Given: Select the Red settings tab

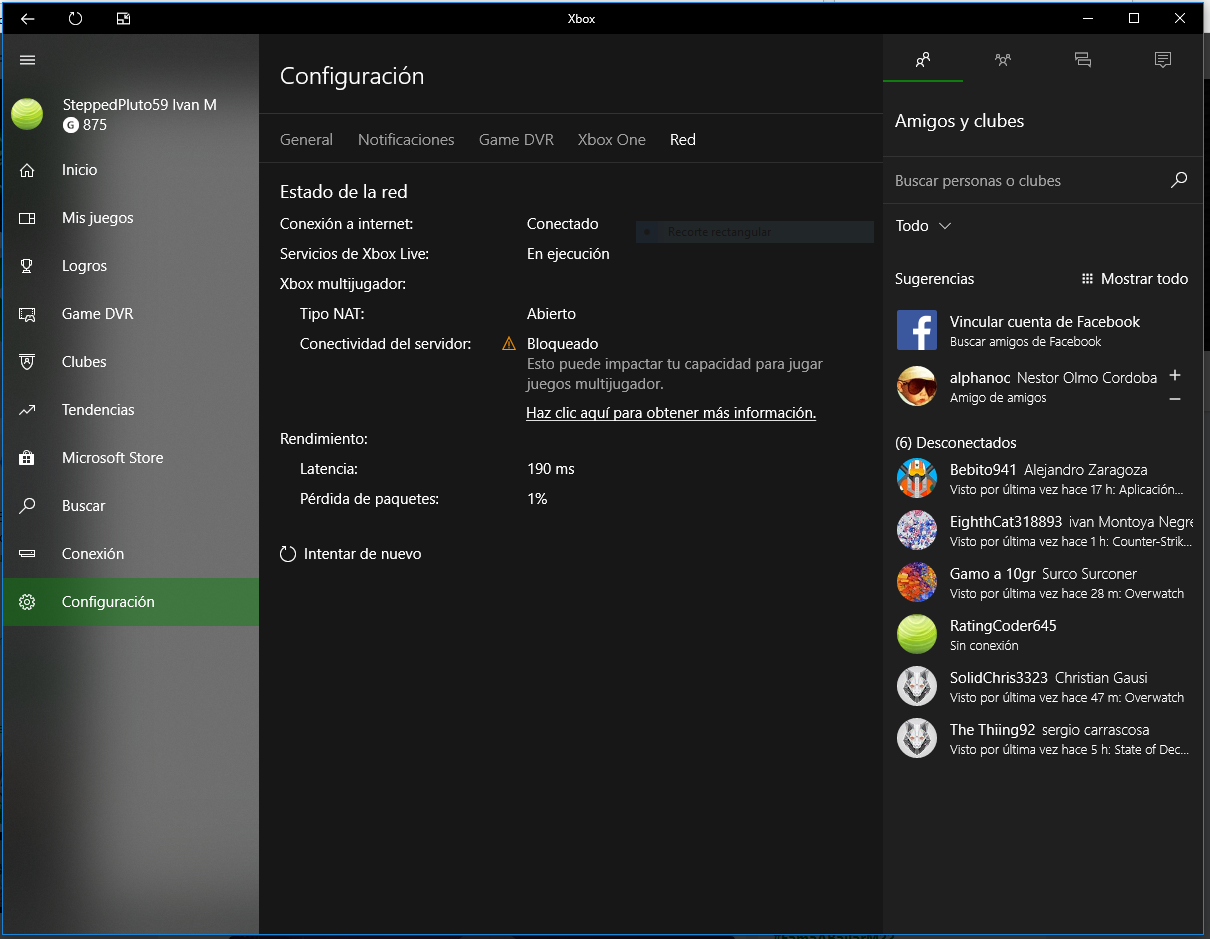Looking at the screenshot, I should tap(683, 140).
